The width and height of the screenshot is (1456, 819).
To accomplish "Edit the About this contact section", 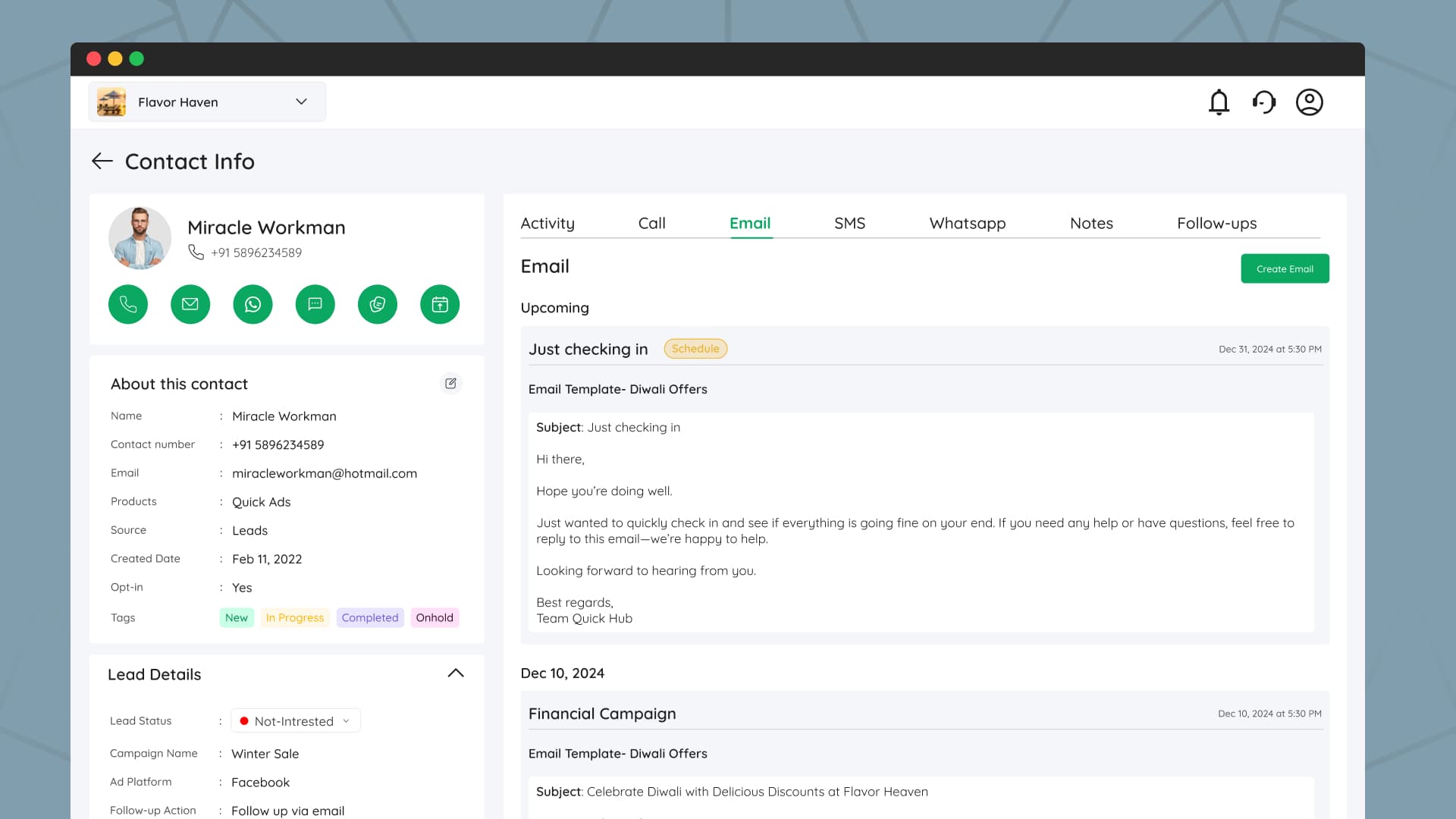I will 451,384.
